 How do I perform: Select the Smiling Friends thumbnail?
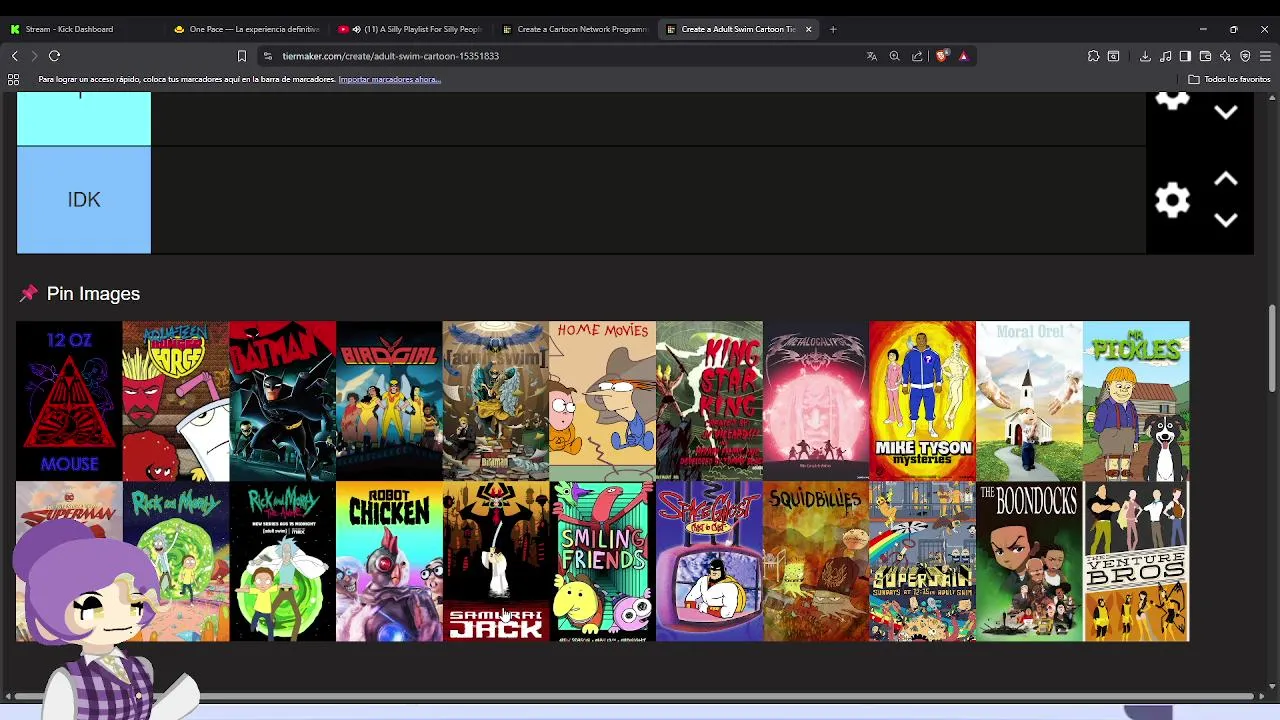(x=602, y=561)
